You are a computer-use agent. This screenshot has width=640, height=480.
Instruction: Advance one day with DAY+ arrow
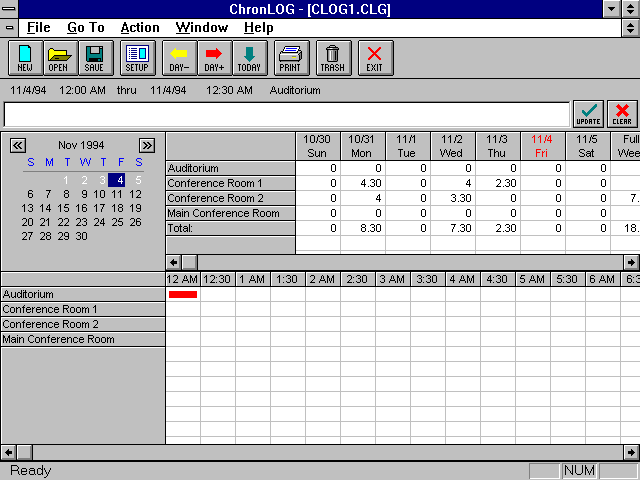coord(214,59)
